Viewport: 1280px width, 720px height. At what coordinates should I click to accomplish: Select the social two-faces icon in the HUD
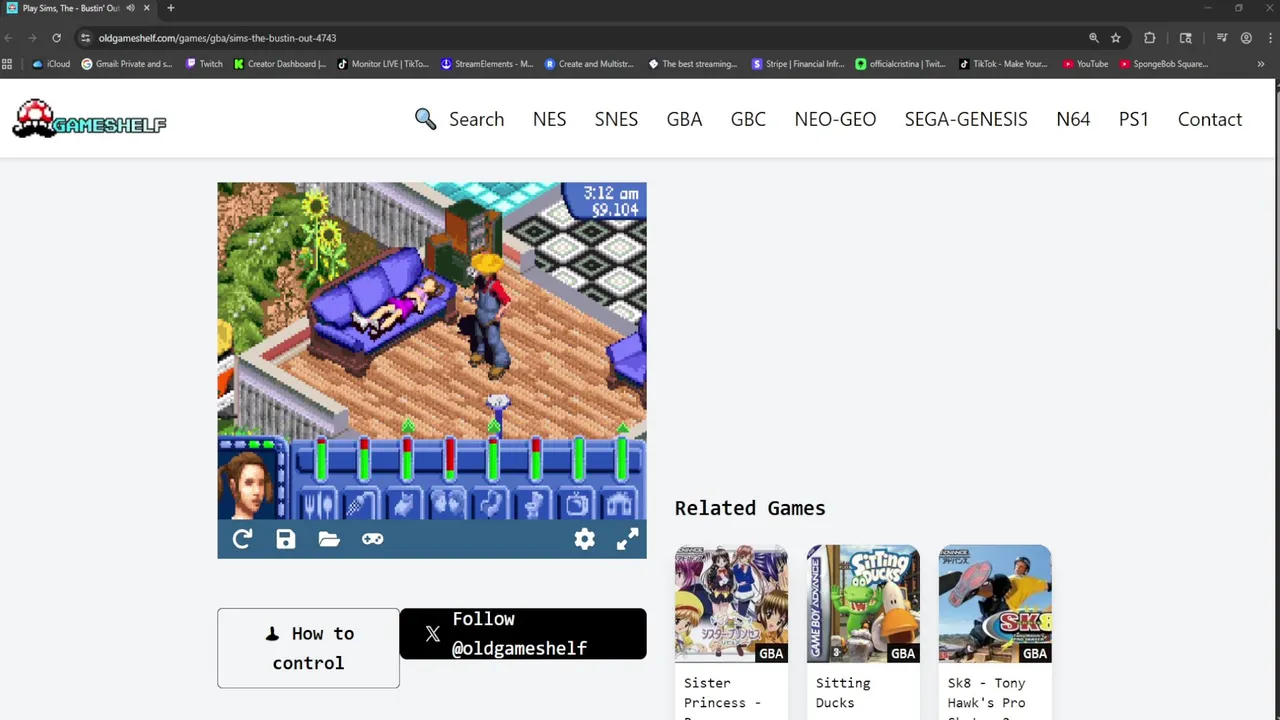pyautogui.click(x=448, y=504)
